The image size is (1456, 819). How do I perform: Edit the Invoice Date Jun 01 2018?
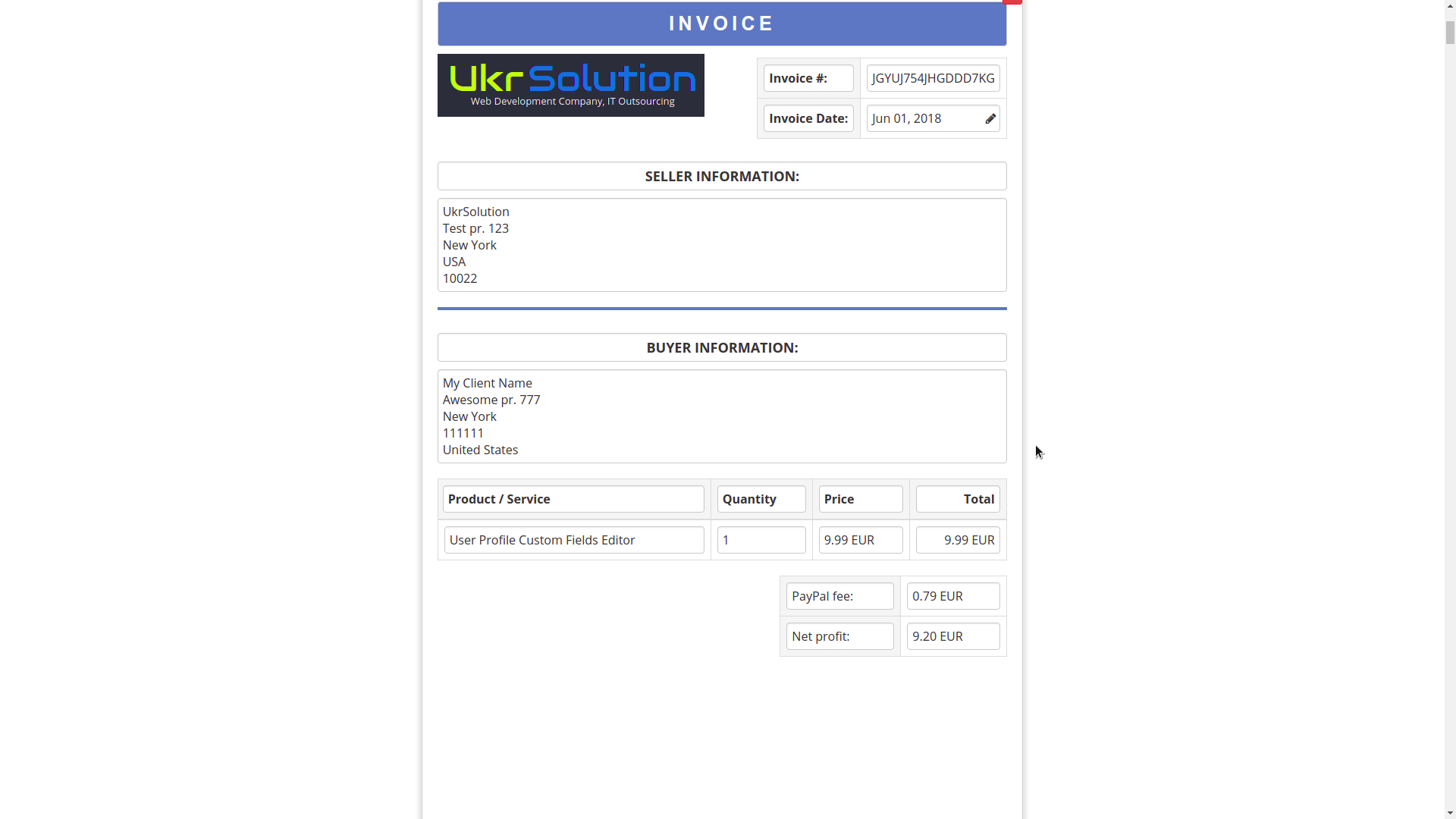[x=989, y=118]
